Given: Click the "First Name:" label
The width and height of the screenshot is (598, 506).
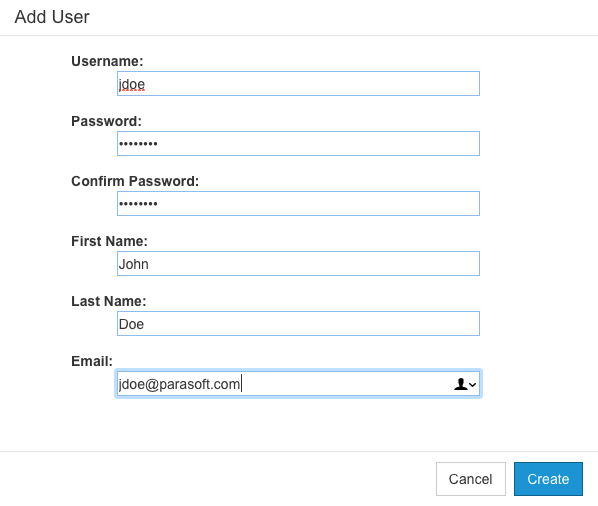Looking at the screenshot, I should click(109, 241).
